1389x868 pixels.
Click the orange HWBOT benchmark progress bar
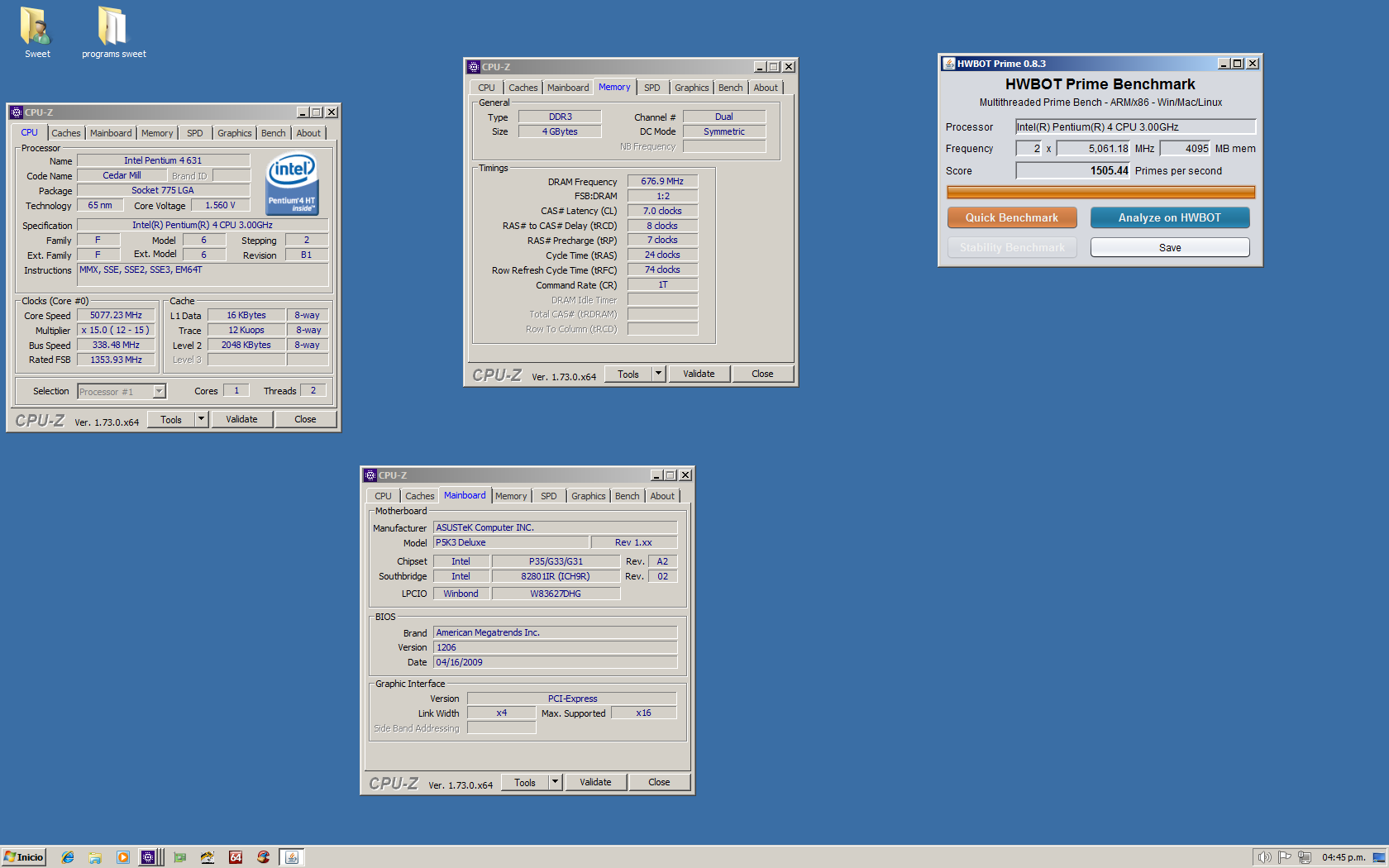point(1100,193)
